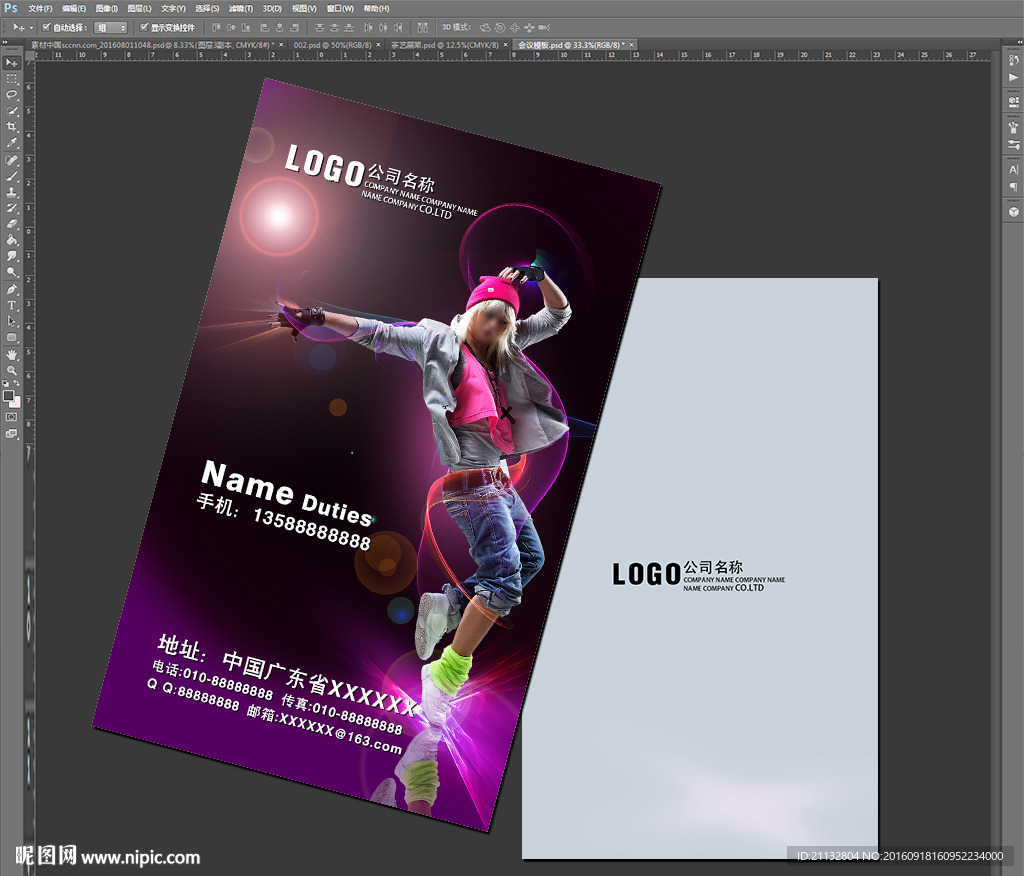Toggle the 自动选择 checkbox
Image resolution: width=1024 pixels, height=876 pixels.
pyautogui.click(x=46, y=27)
